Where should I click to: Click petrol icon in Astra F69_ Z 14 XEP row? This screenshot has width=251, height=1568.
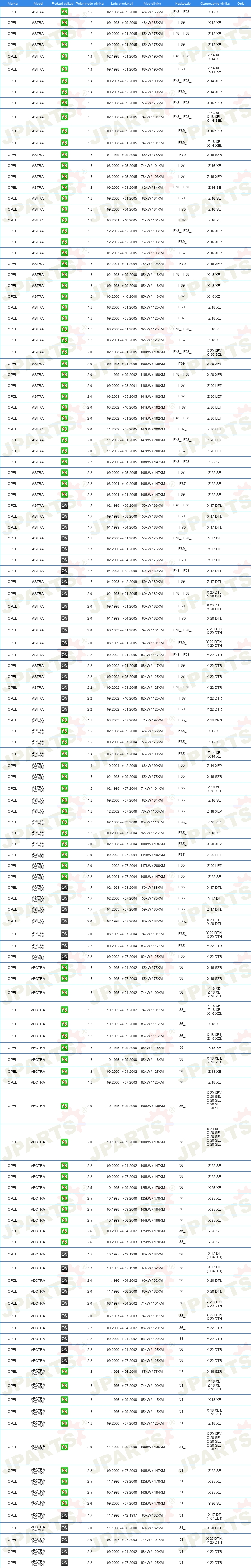(64, 92)
